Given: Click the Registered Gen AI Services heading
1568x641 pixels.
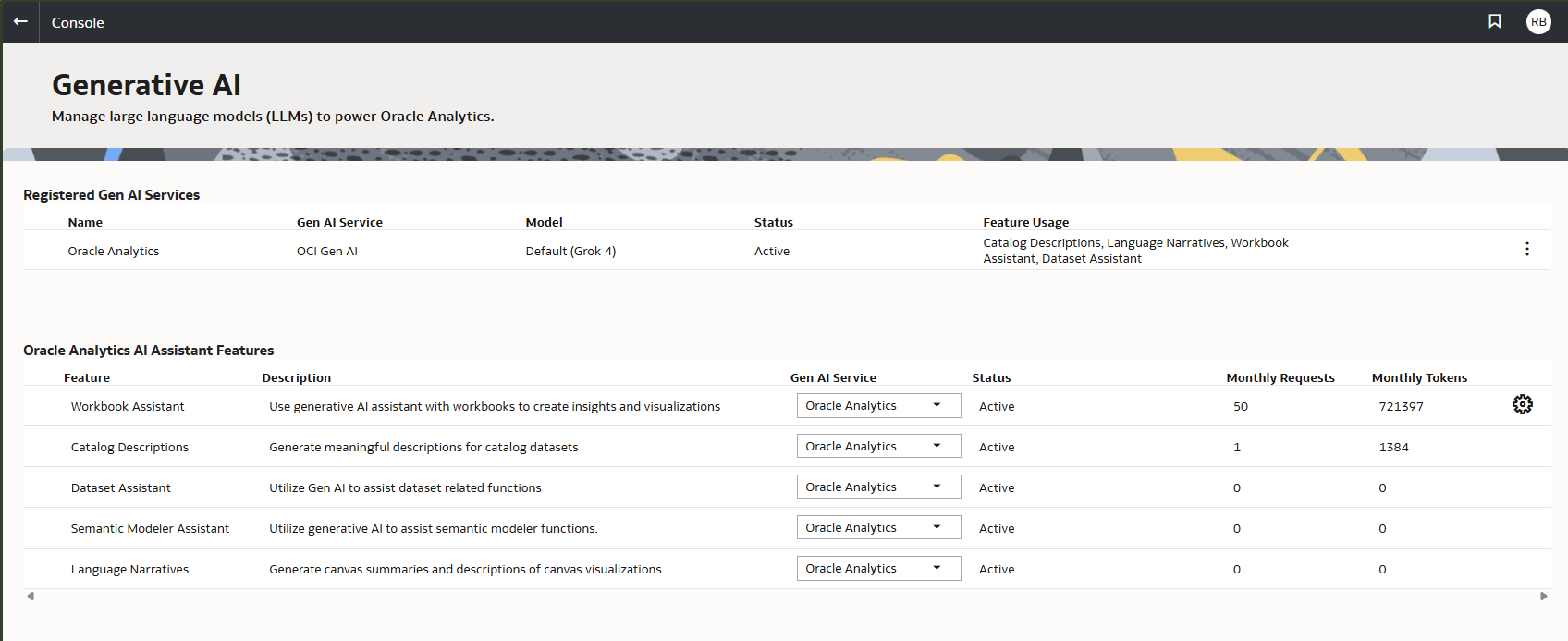Looking at the screenshot, I should point(111,195).
